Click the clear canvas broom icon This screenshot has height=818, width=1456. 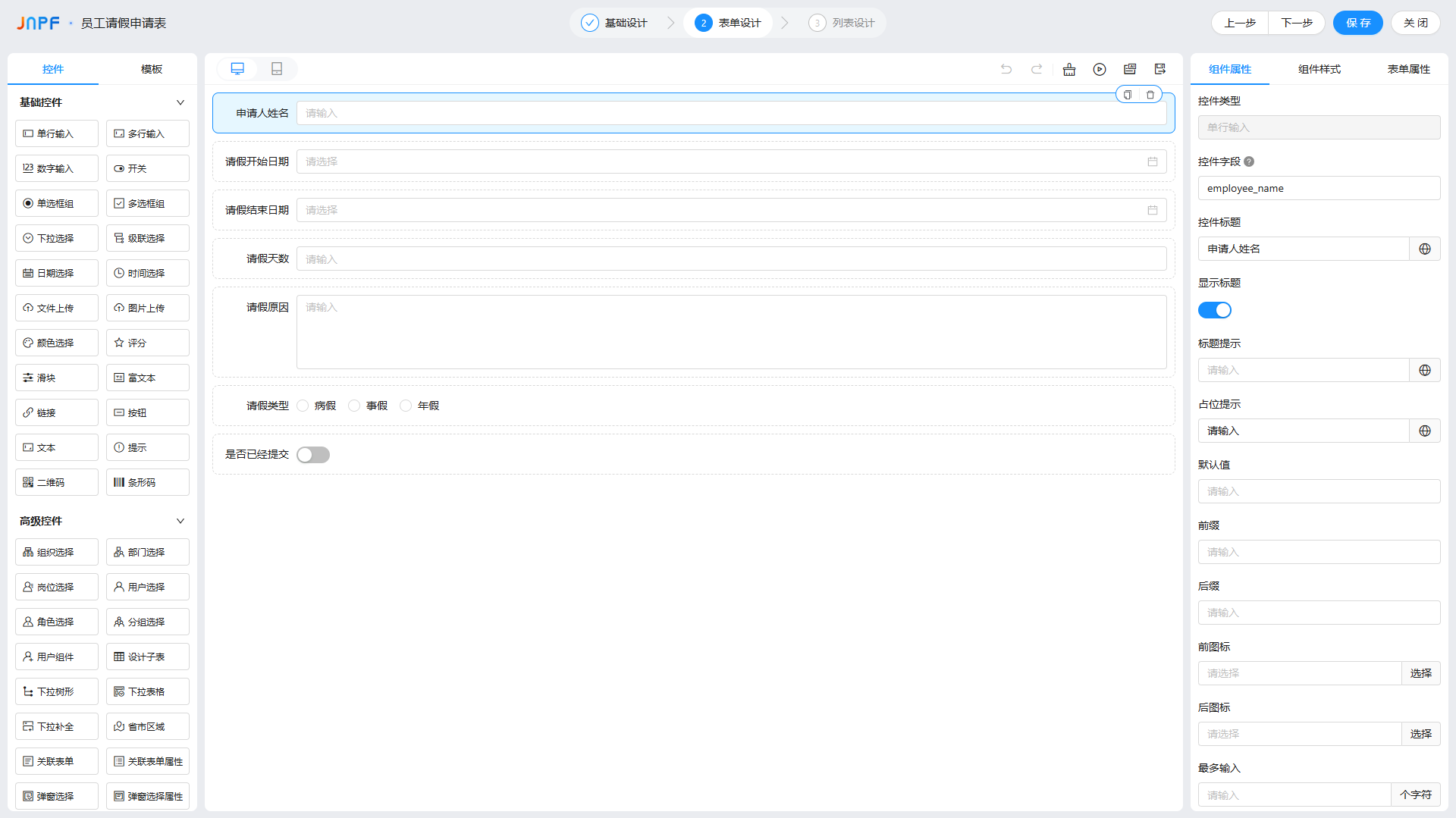click(1069, 69)
